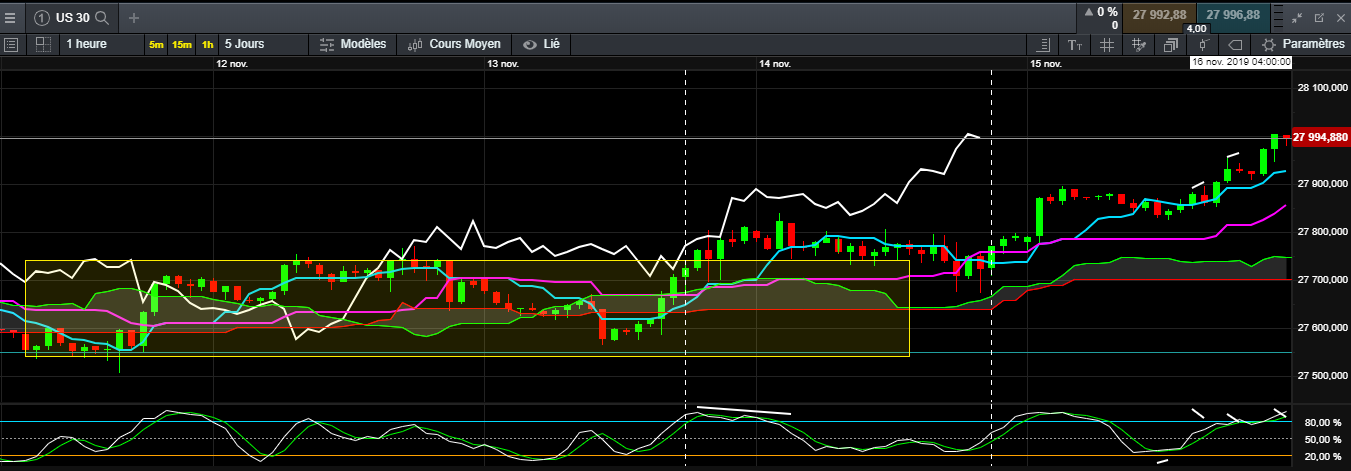Toggle the chart gridlines display
This screenshot has height=471, width=1351.
1106,45
